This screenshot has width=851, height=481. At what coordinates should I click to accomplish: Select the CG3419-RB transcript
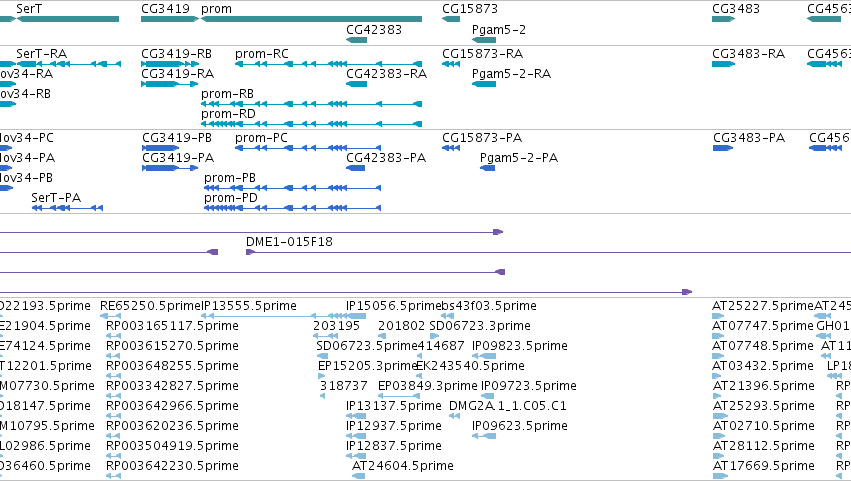click(x=170, y=64)
